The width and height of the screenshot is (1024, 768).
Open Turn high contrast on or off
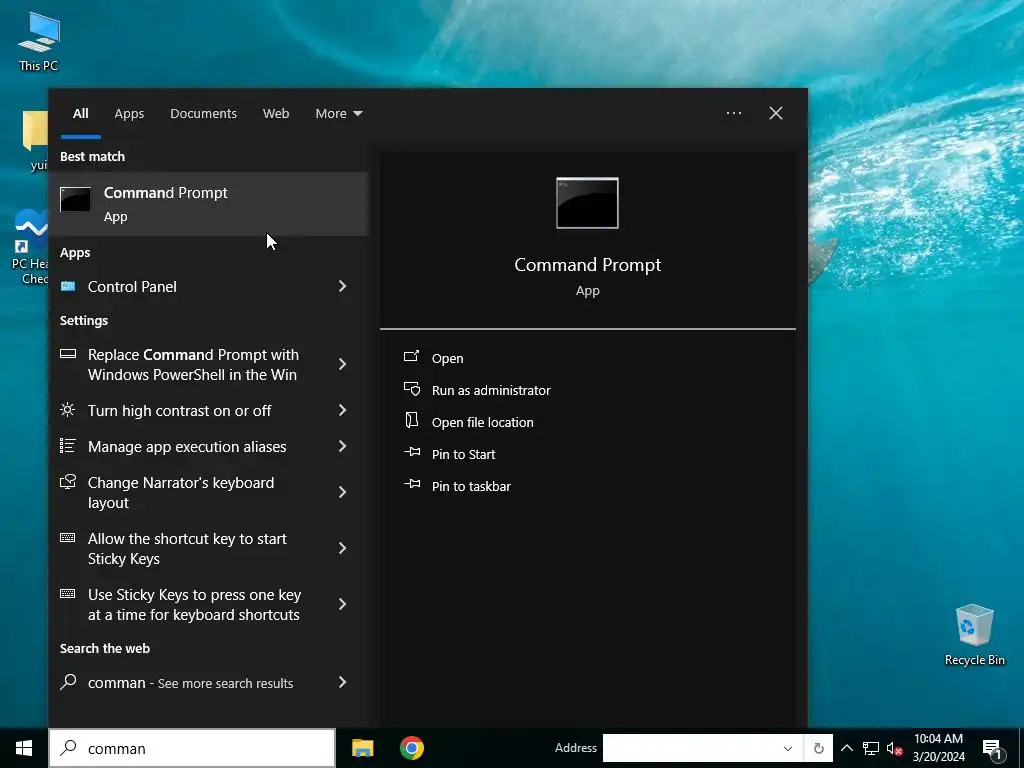[208, 410]
